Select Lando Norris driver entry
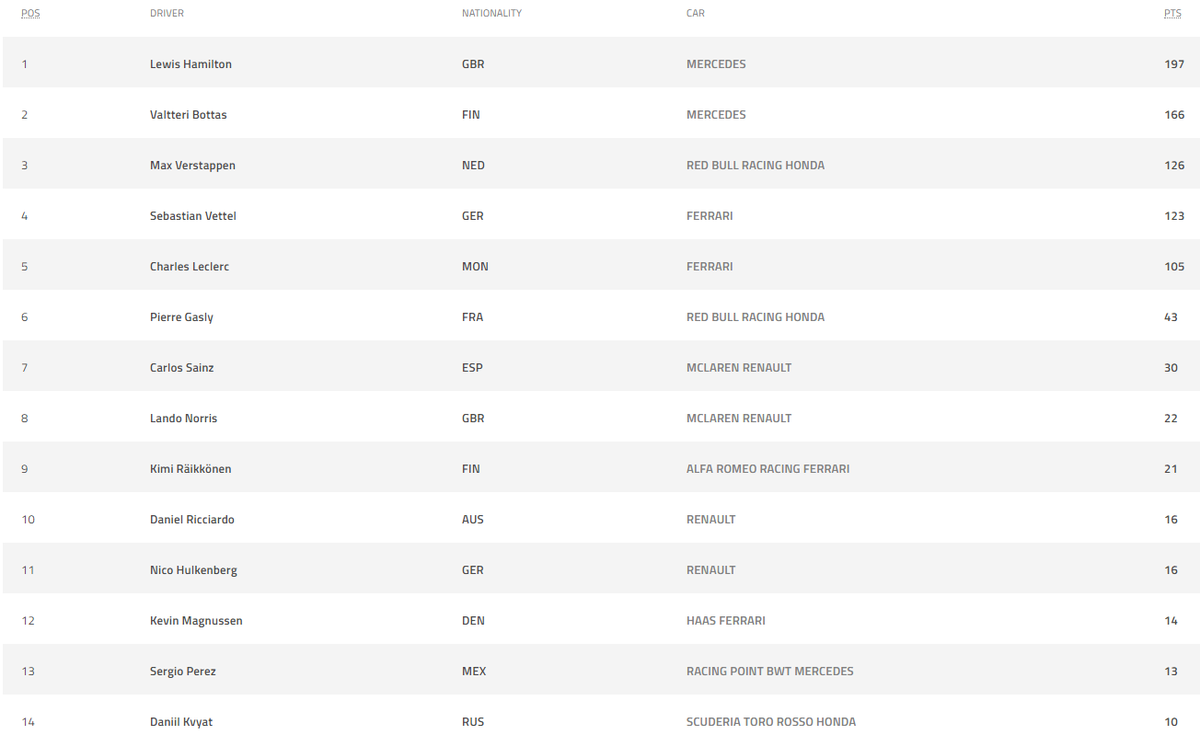The image size is (1200, 735). click(183, 418)
